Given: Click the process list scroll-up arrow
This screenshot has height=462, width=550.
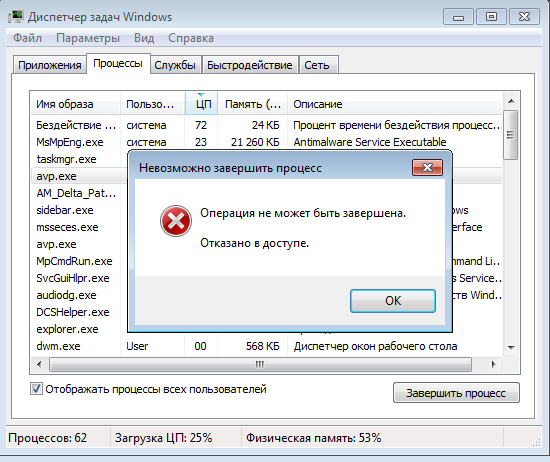Looking at the screenshot, I should point(511,101).
